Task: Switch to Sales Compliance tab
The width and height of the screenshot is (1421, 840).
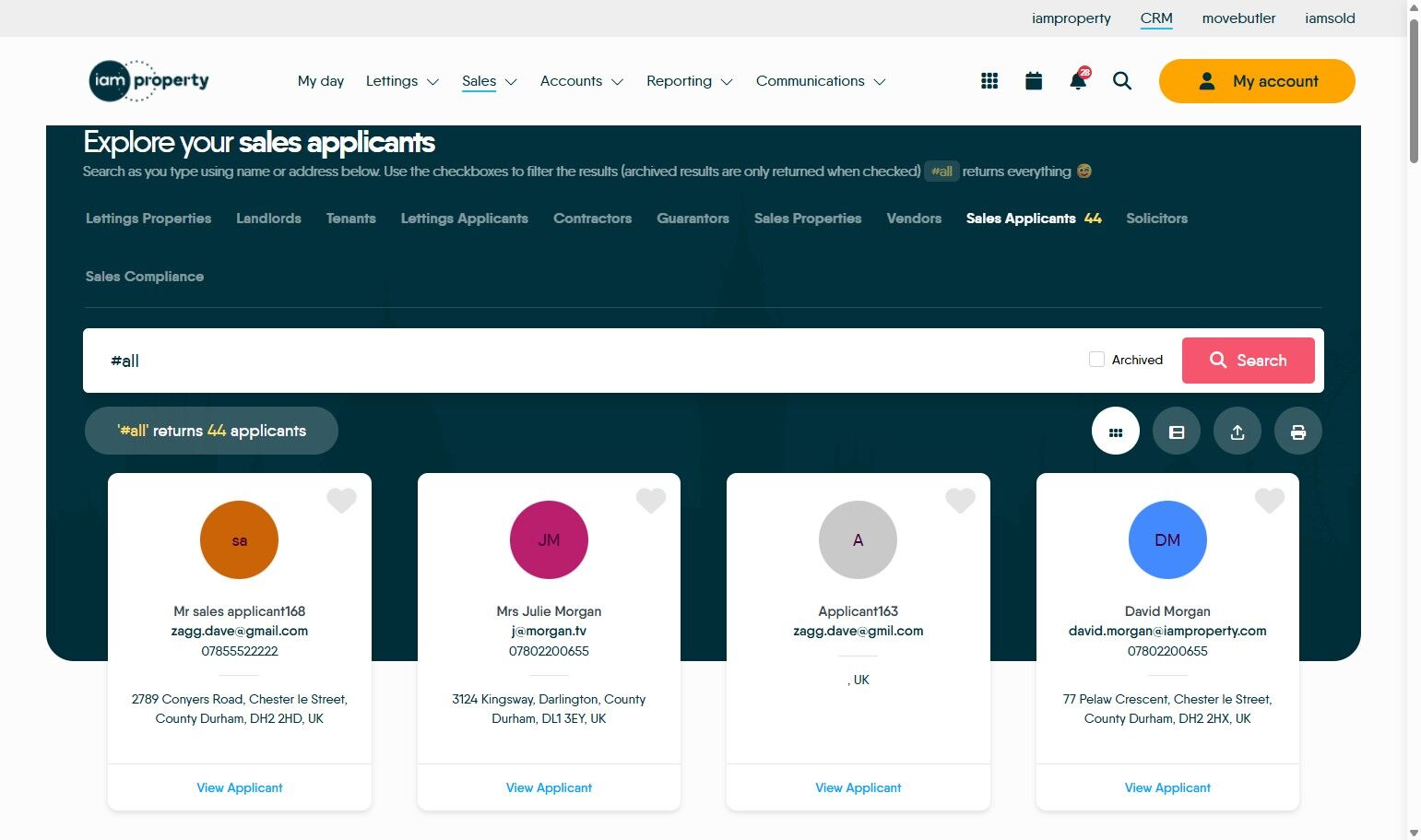Action: [x=145, y=277]
